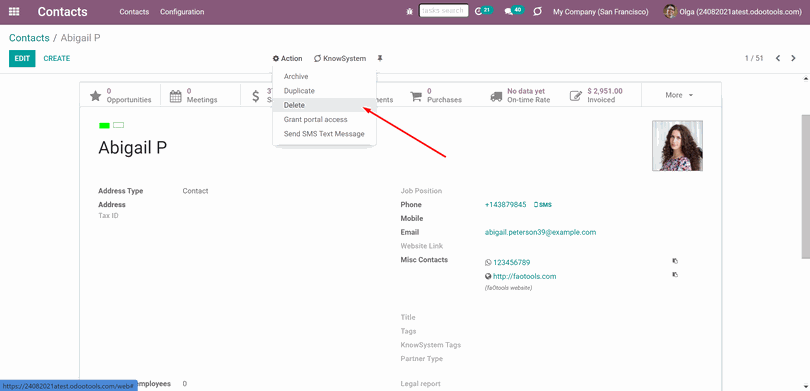Select Duplicate from Action menu

324,91
